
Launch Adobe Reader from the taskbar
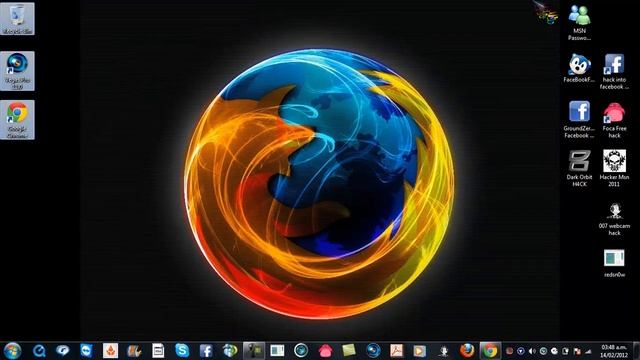pyautogui.click(x=396, y=351)
